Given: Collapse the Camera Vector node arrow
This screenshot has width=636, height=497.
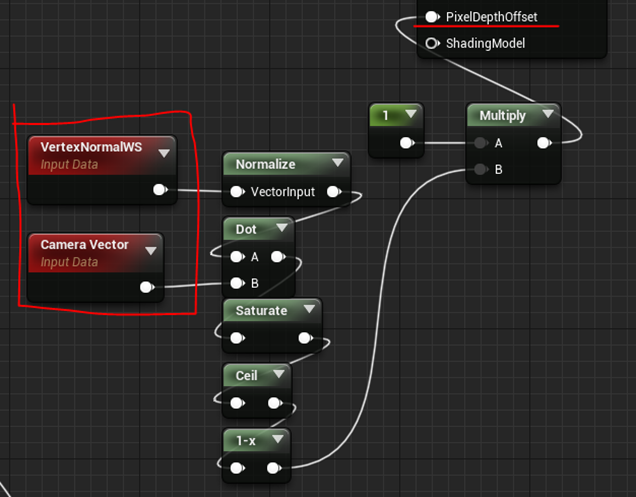Looking at the screenshot, I should point(150,251).
